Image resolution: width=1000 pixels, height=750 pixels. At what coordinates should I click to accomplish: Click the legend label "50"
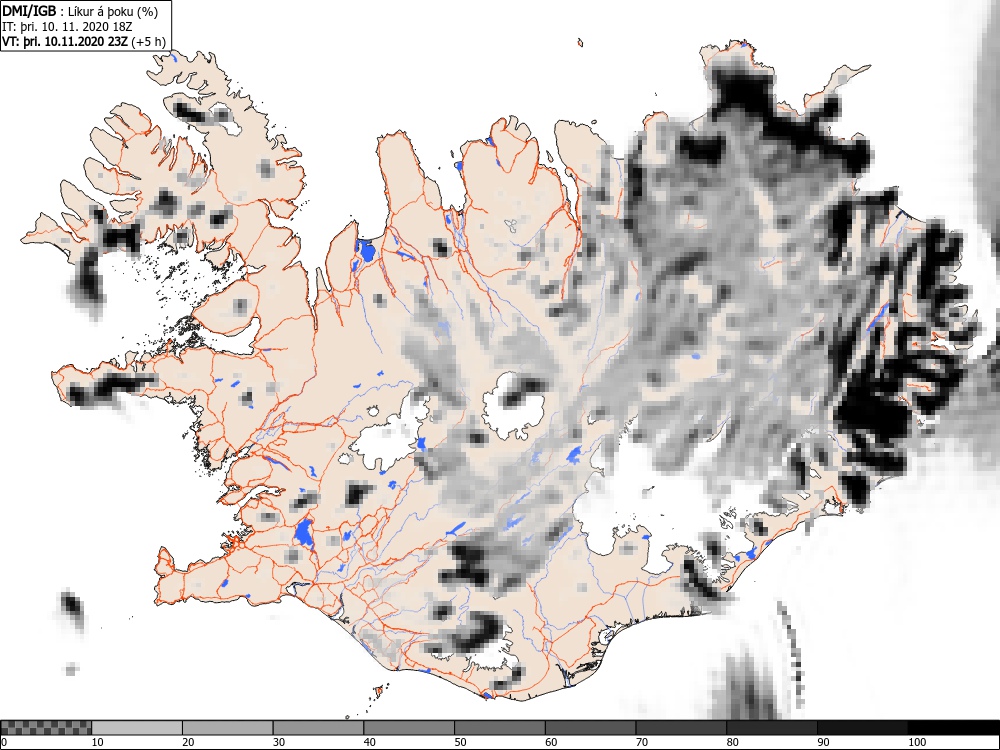tap(460, 742)
